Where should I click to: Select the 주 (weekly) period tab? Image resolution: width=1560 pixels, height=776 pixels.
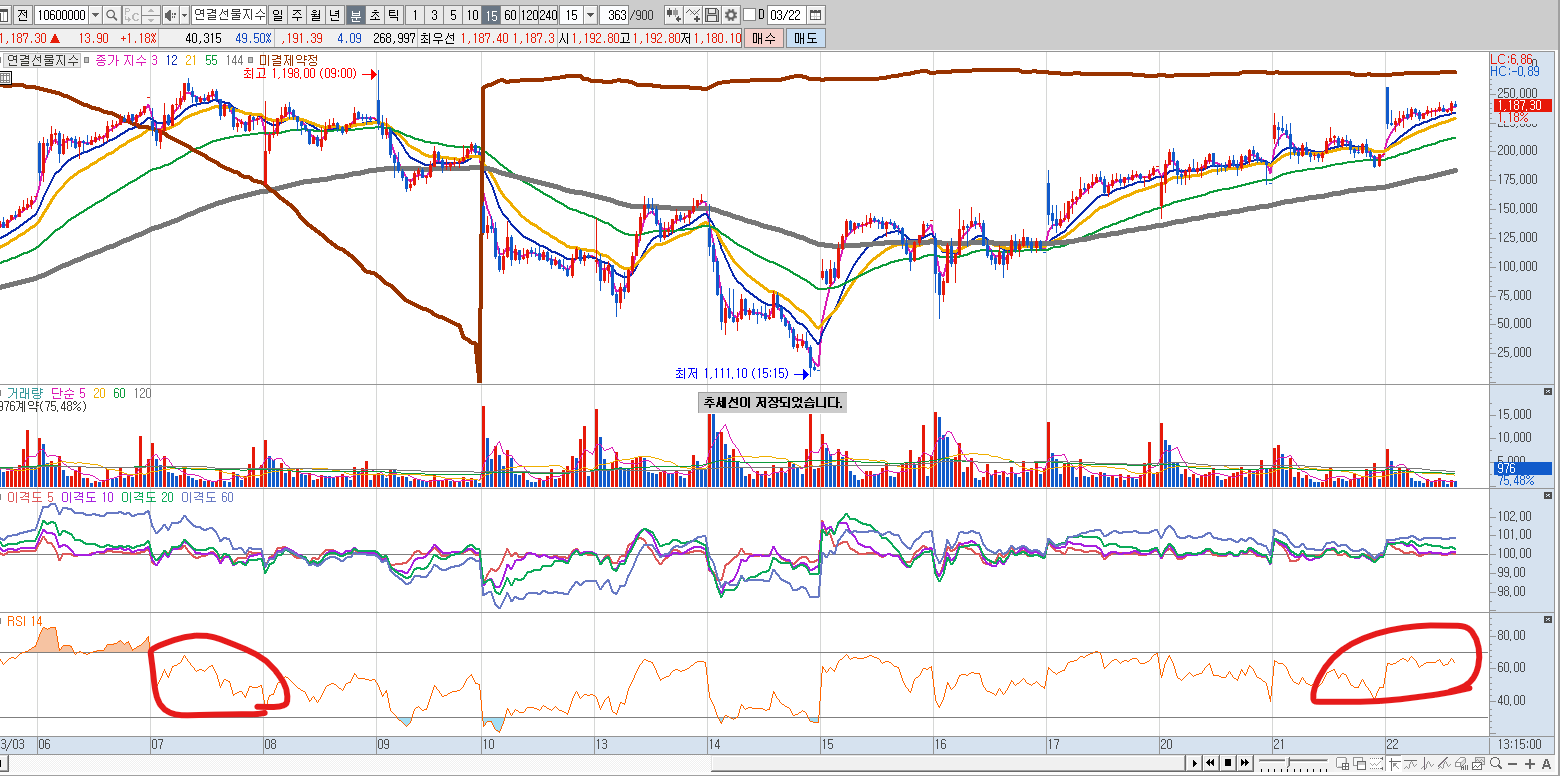[x=296, y=15]
